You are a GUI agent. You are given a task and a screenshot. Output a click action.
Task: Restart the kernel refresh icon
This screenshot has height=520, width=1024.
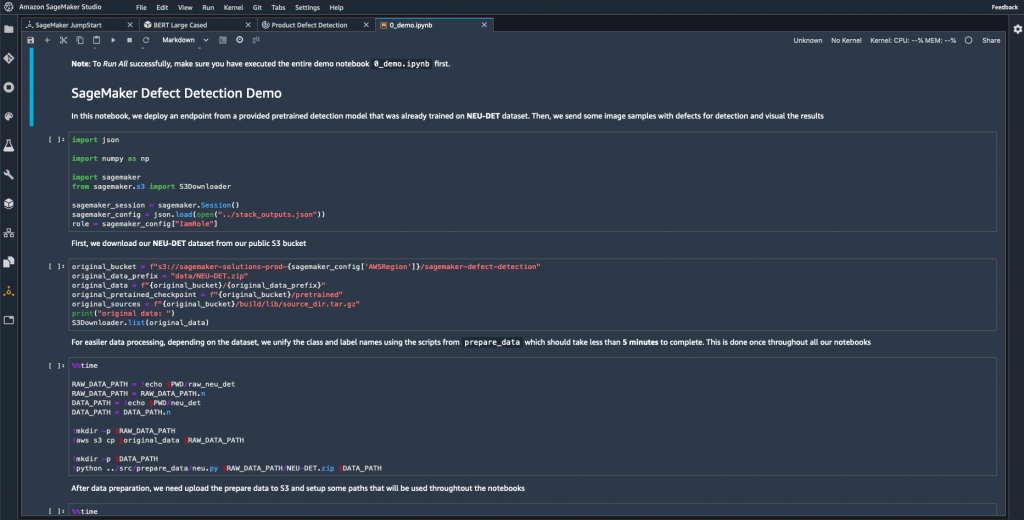point(146,40)
